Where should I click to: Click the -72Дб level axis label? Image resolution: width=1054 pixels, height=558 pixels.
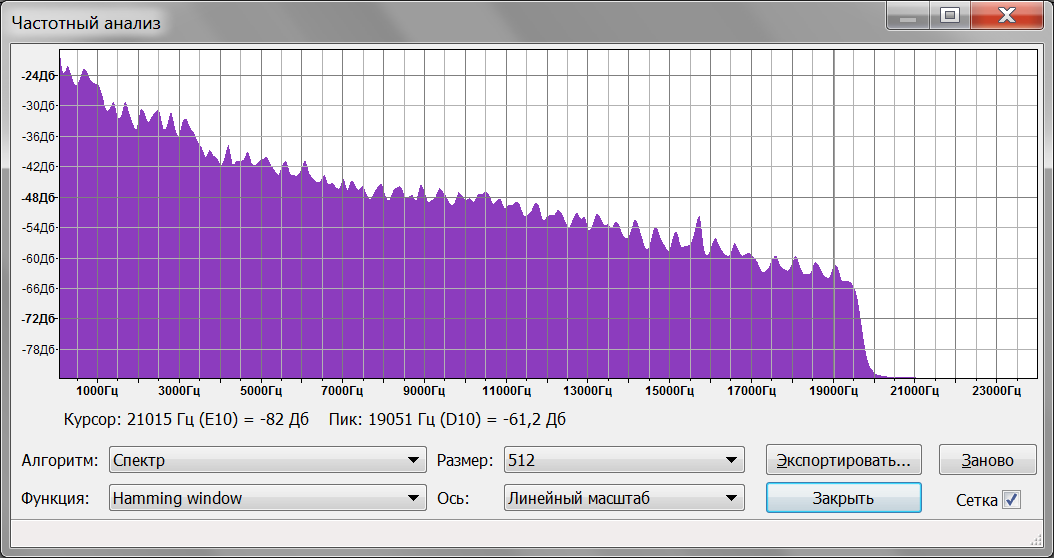pos(38,319)
